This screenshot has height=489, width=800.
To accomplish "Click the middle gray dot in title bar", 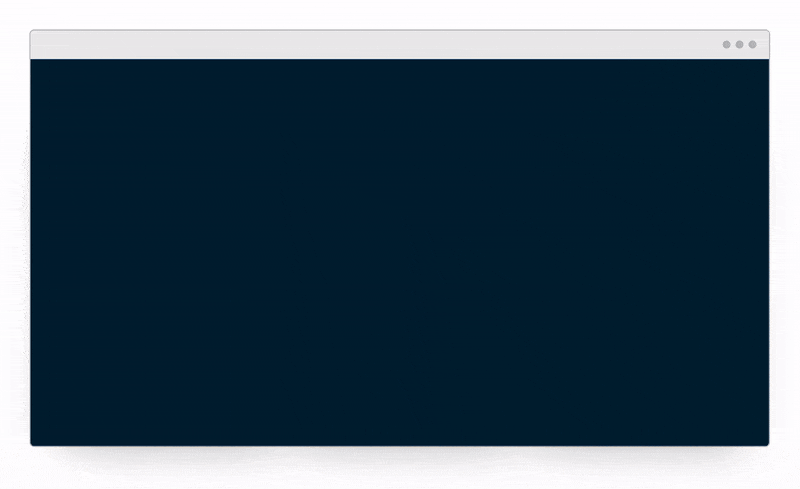I will 739,44.
